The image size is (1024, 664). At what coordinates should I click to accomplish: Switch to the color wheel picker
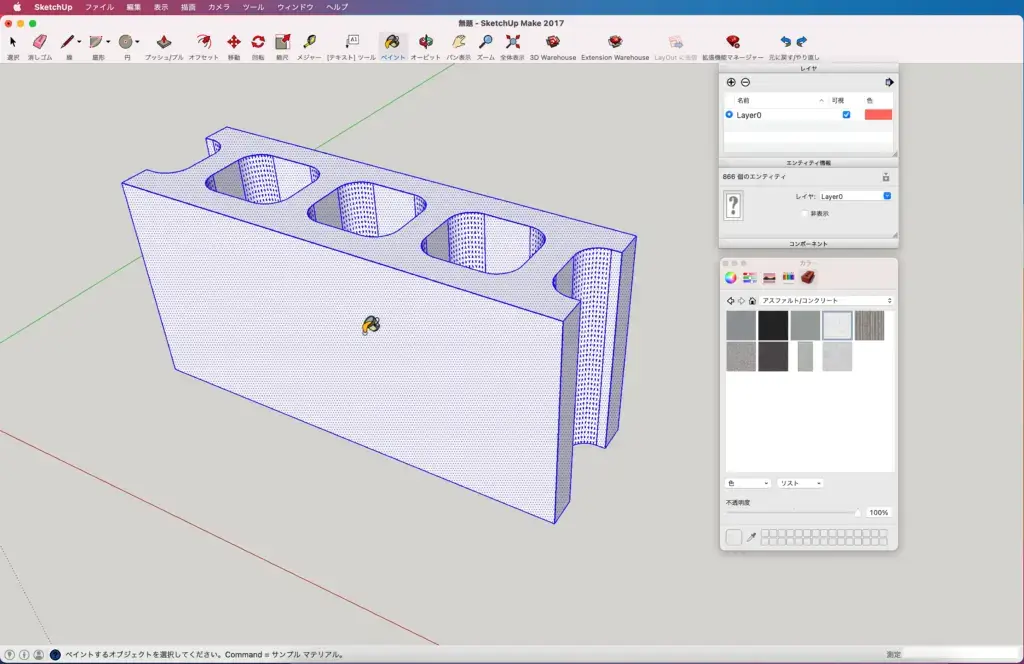731,277
